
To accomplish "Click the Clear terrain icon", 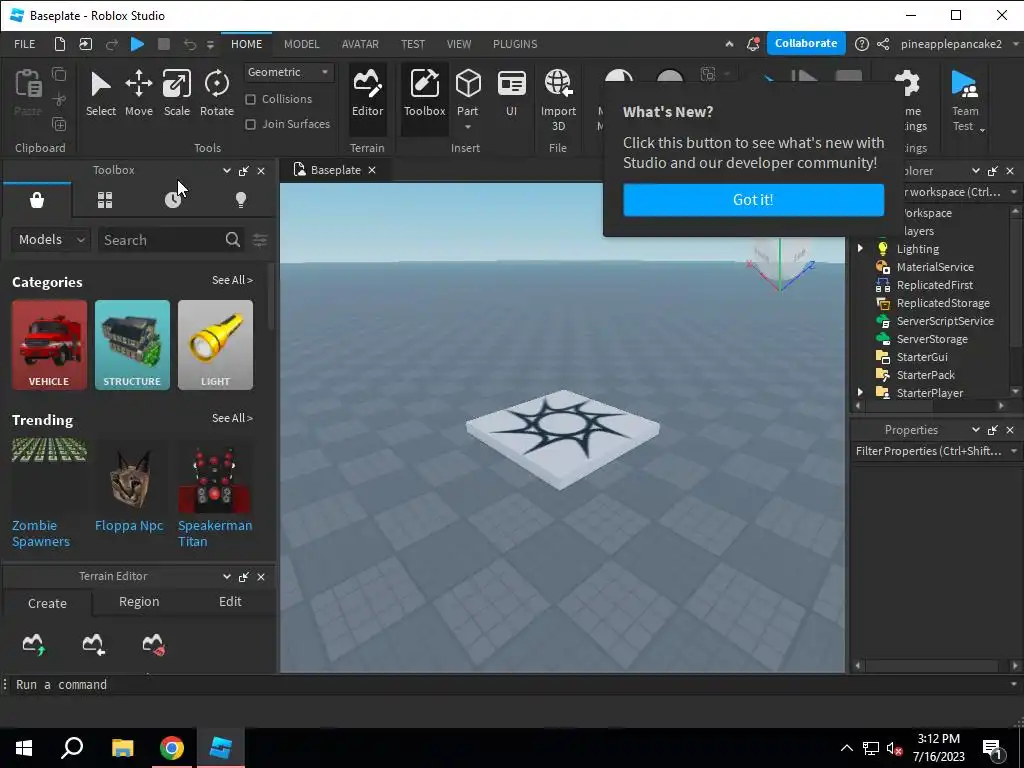I will click(x=153, y=645).
